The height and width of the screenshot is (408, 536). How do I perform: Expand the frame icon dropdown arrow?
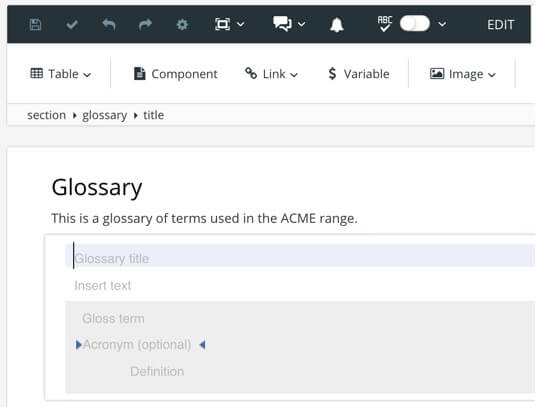click(x=241, y=25)
